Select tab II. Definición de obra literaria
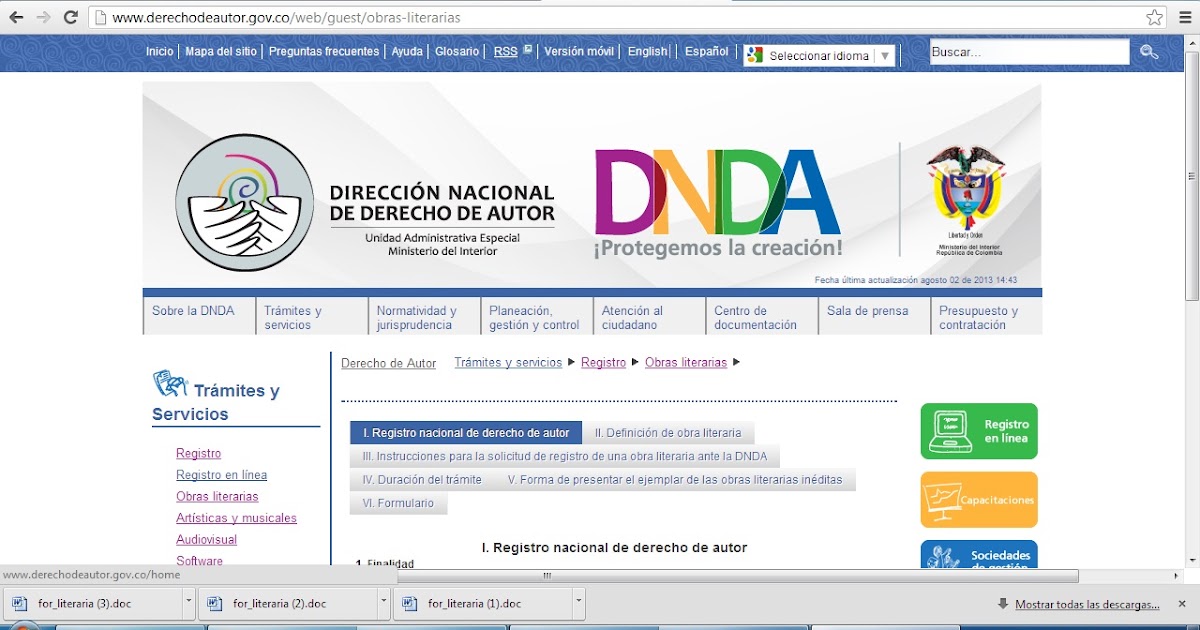Viewport: 1200px width, 630px height. coord(668,433)
